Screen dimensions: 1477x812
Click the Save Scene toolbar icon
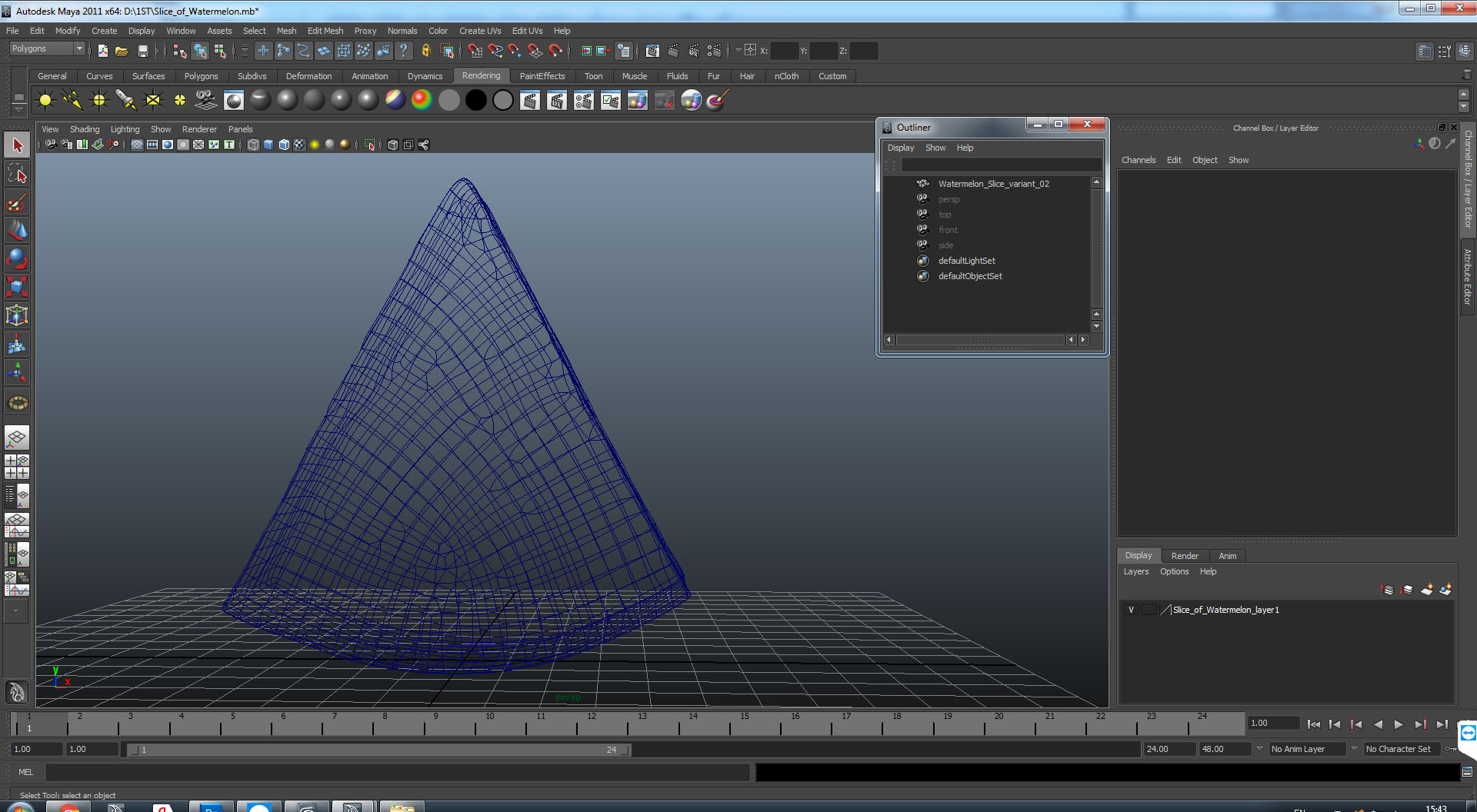coord(142,51)
